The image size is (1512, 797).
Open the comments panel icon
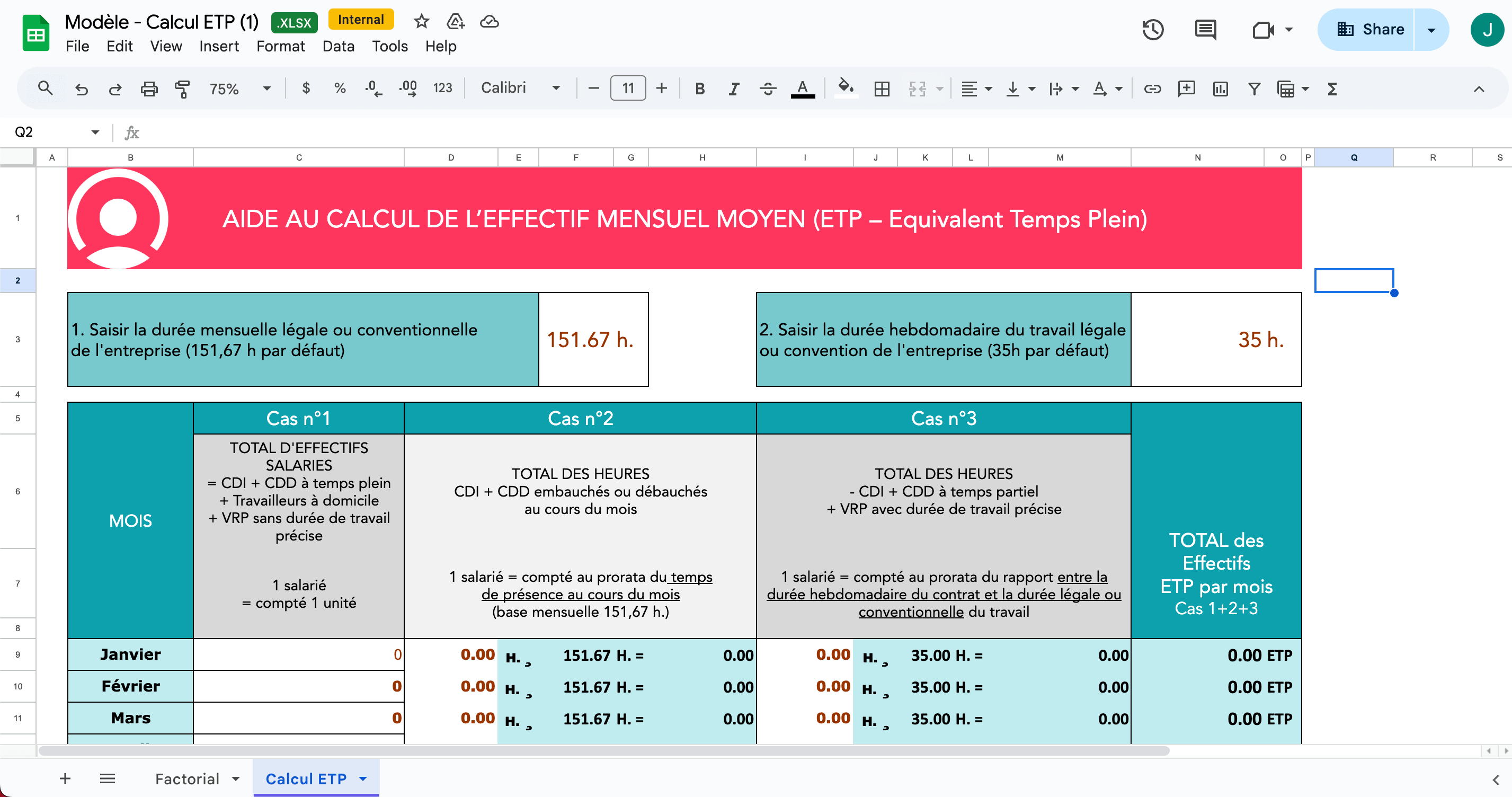click(1205, 29)
